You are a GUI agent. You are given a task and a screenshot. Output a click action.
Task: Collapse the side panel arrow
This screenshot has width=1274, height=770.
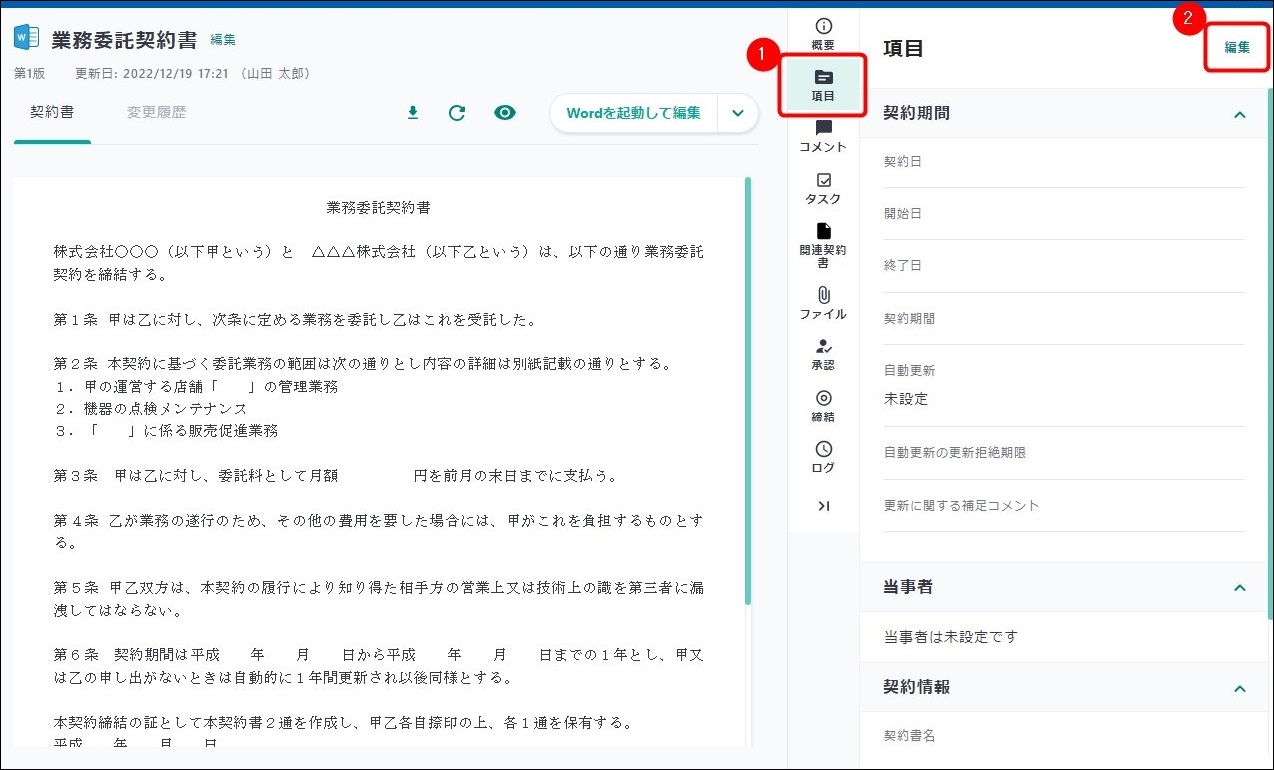823,506
